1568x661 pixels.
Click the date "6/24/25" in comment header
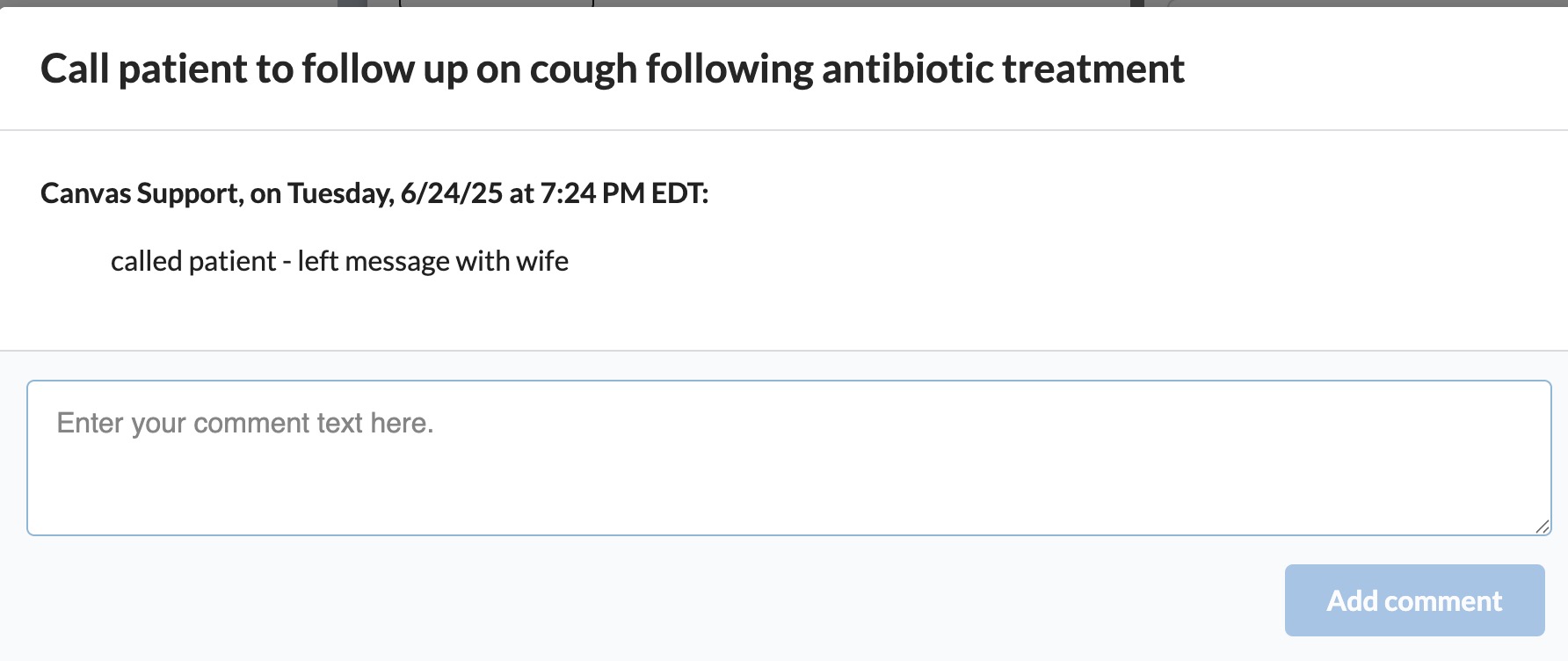[x=452, y=193]
